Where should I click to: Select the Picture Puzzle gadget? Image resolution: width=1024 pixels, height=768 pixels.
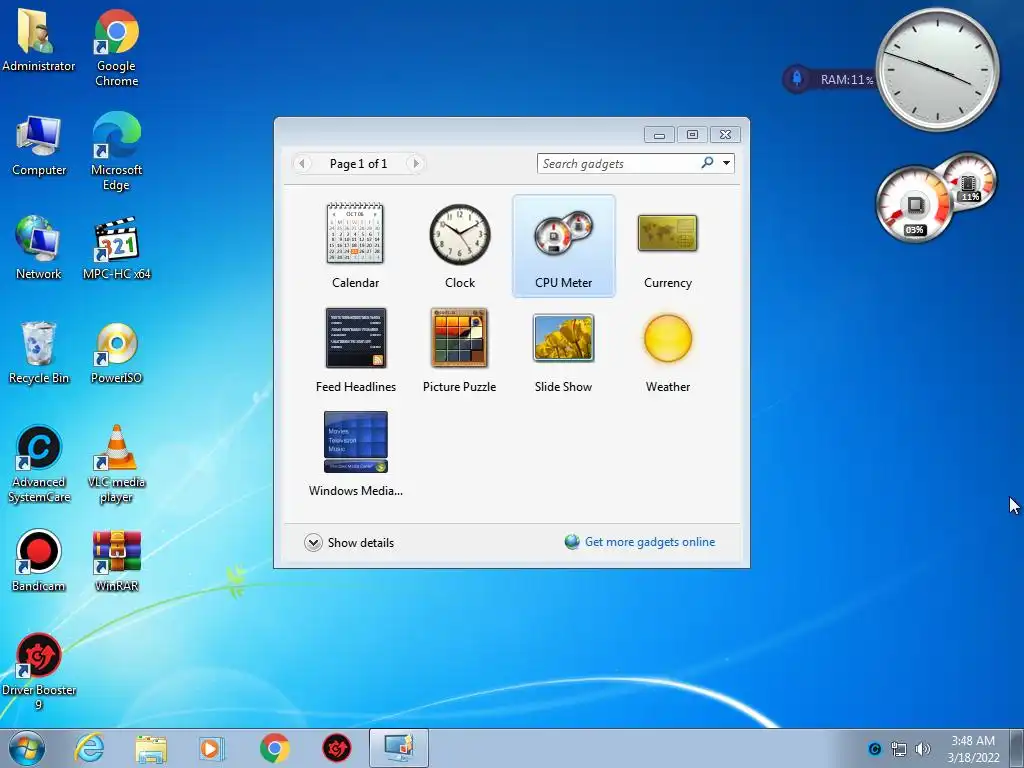tap(460, 349)
